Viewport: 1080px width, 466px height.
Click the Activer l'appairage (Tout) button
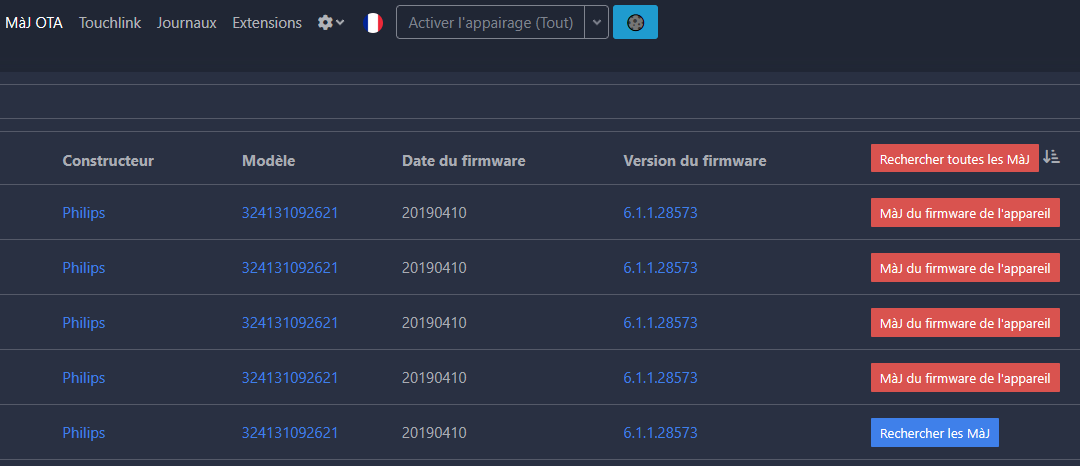click(490, 22)
